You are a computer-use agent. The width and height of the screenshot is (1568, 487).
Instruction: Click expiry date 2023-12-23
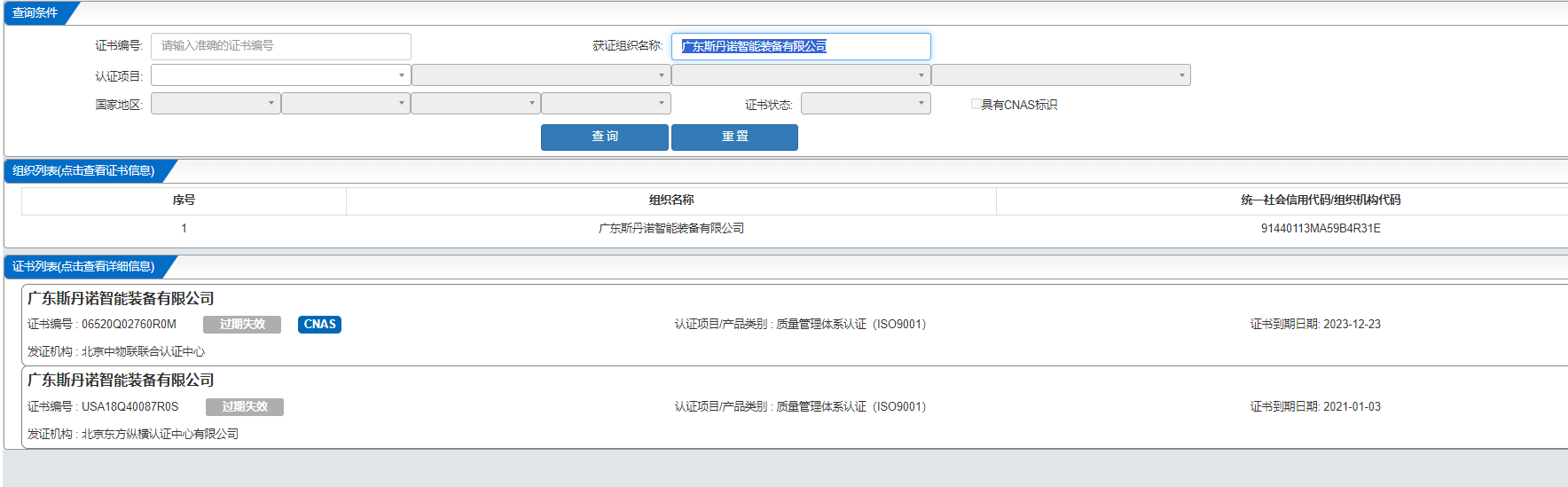(1352, 325)
